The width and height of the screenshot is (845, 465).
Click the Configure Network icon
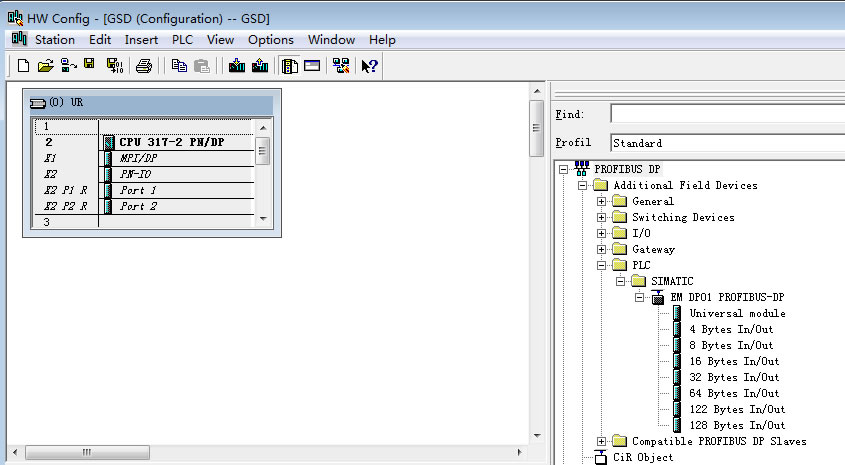tap(341, 66)
